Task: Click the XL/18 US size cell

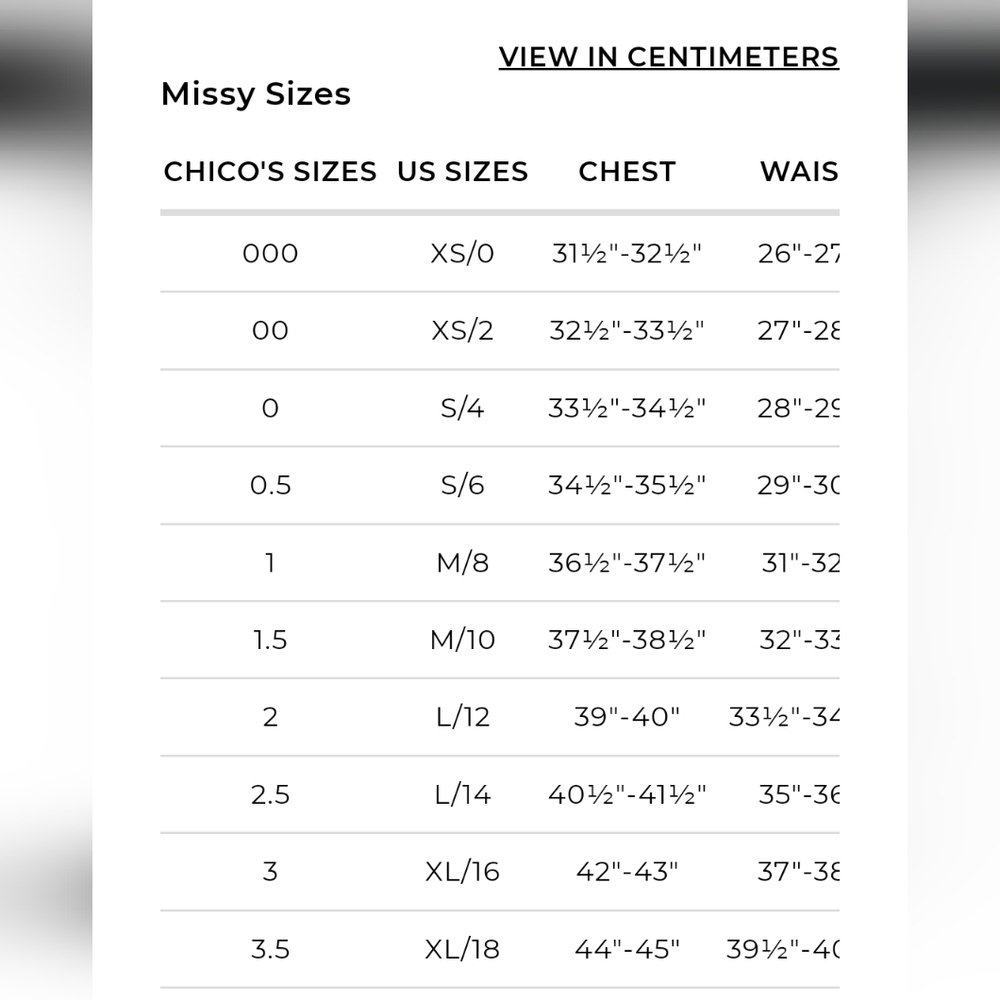Action: pos(462,948)
